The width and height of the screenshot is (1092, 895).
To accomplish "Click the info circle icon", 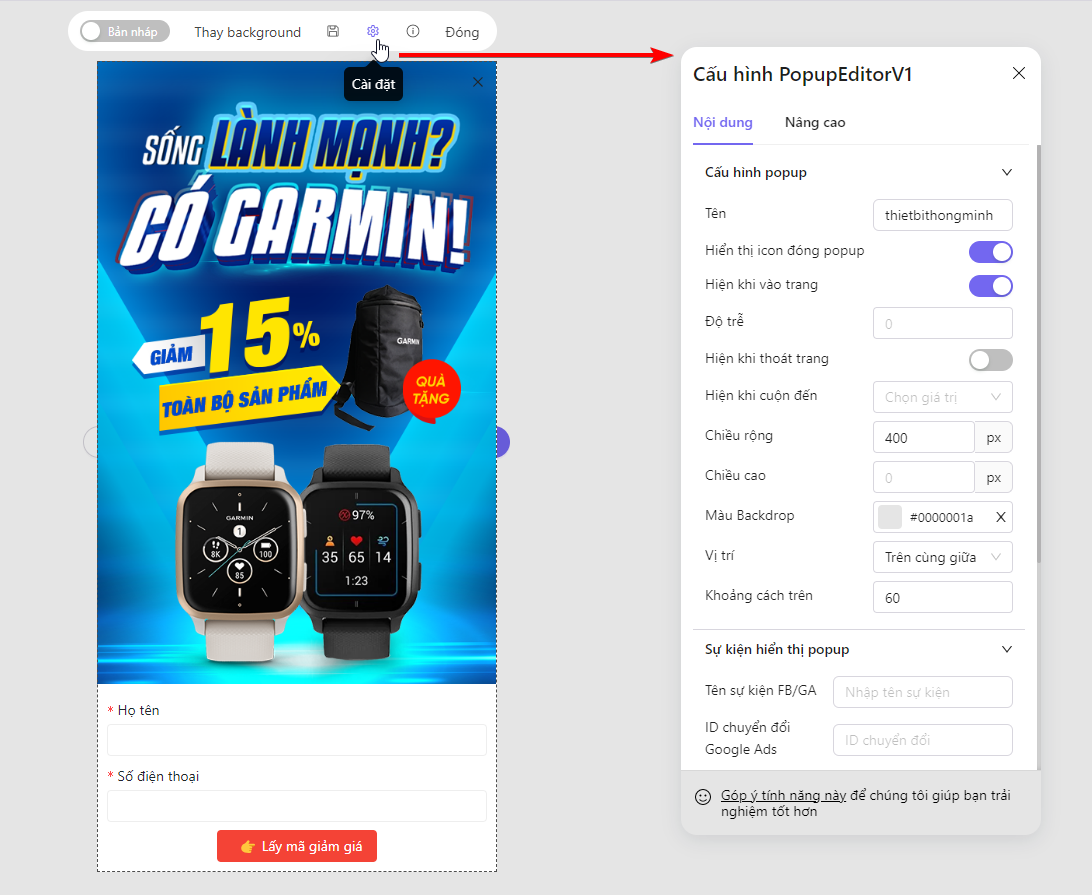I will (x=413, y=31).
